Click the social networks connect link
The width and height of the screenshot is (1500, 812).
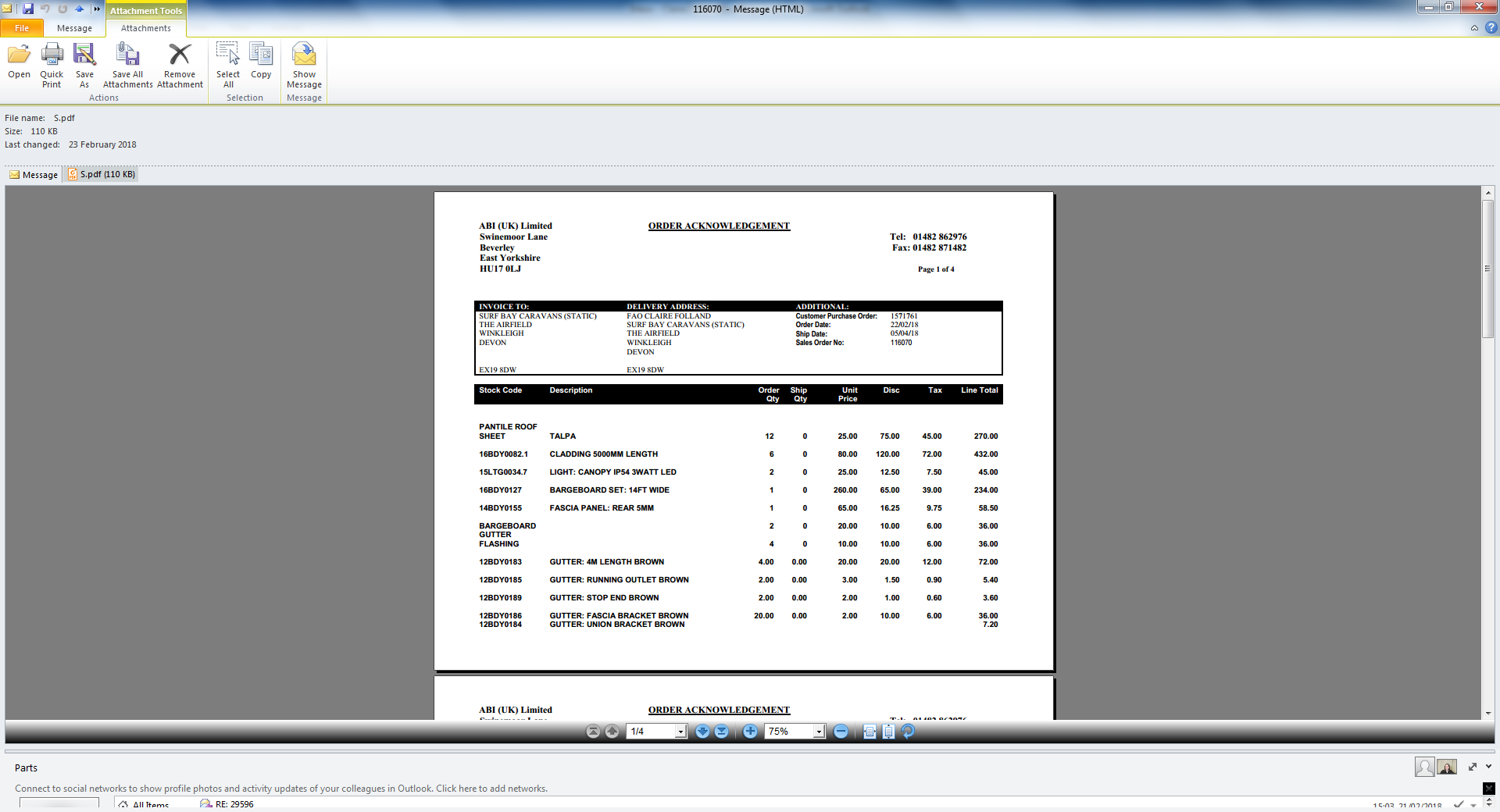pos(281,789)
